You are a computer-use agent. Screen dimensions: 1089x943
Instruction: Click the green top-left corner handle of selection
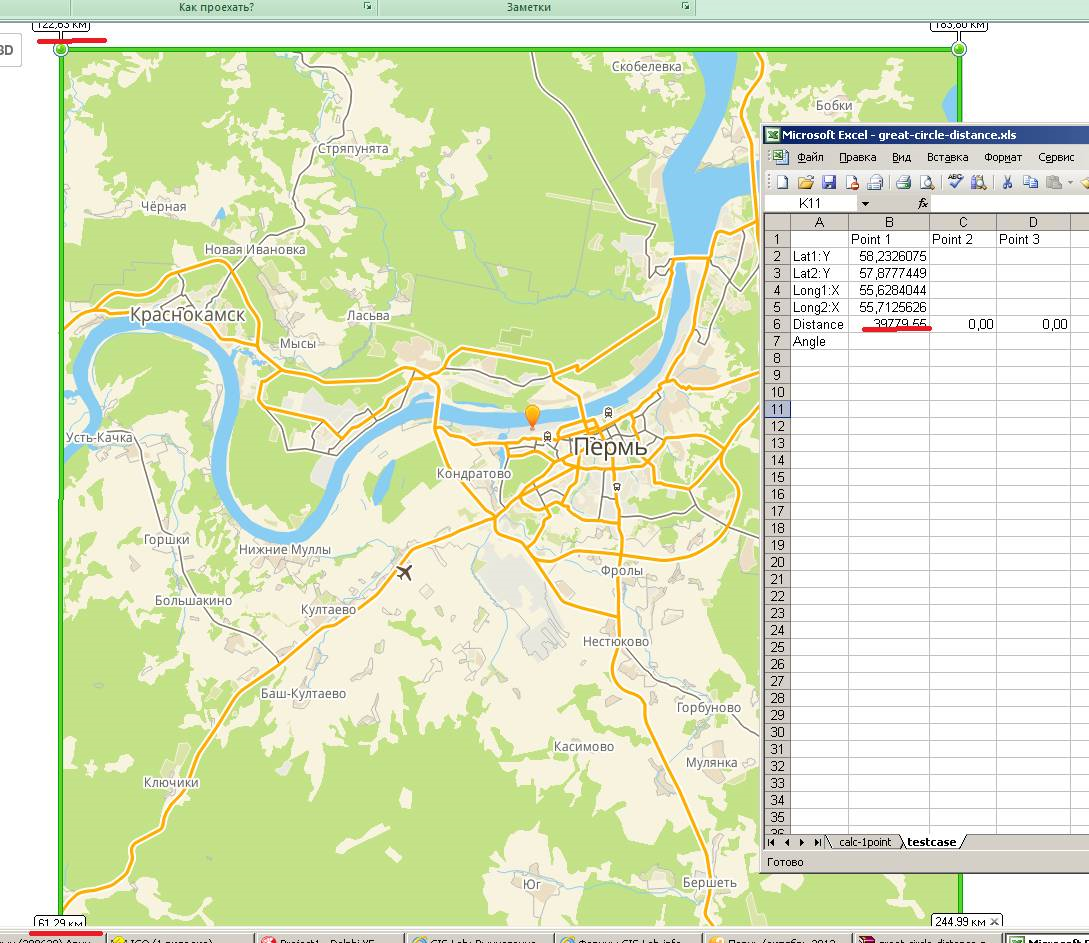point(61,49)
